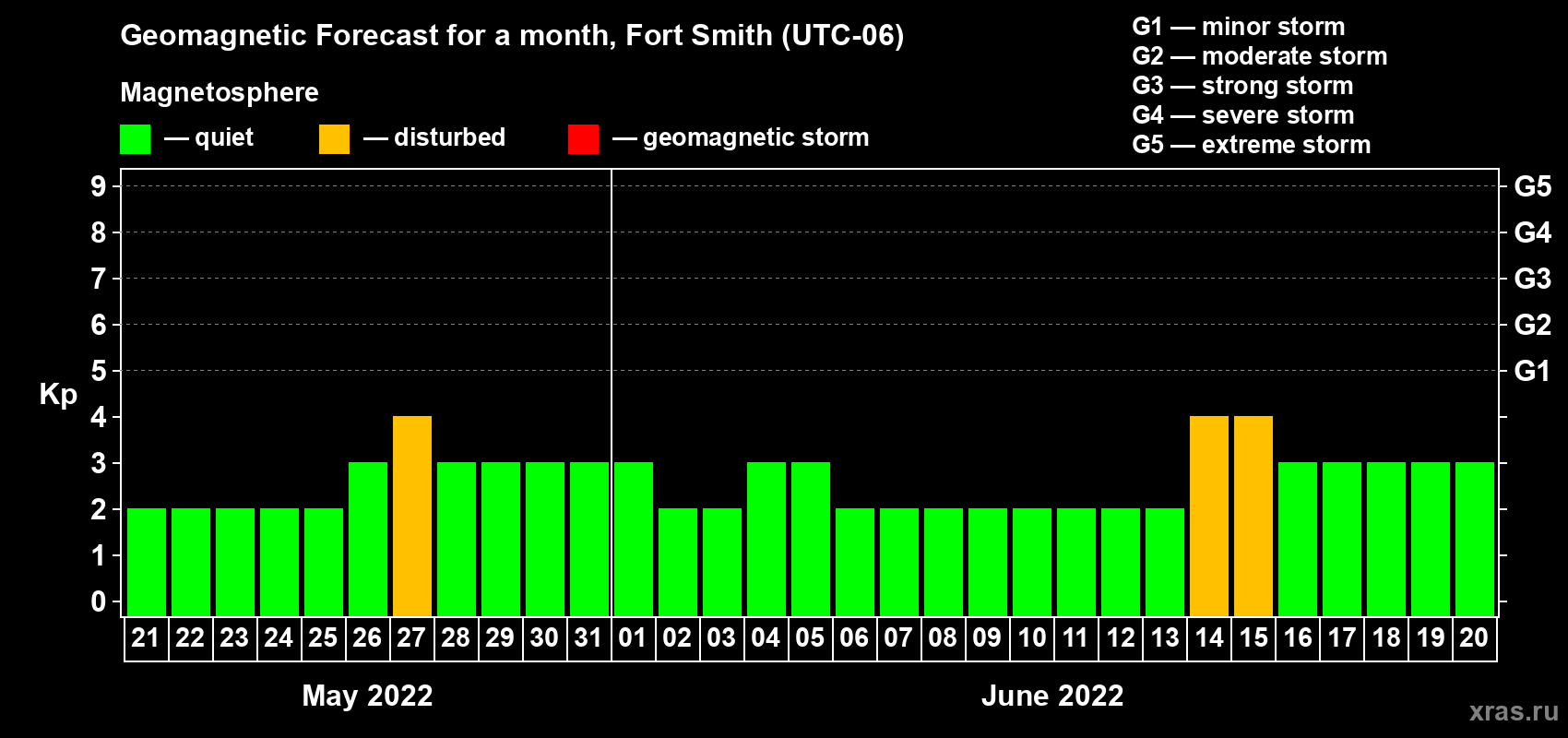Click the orange disturbed legend swatch
1568x738 pixels.
334,139
